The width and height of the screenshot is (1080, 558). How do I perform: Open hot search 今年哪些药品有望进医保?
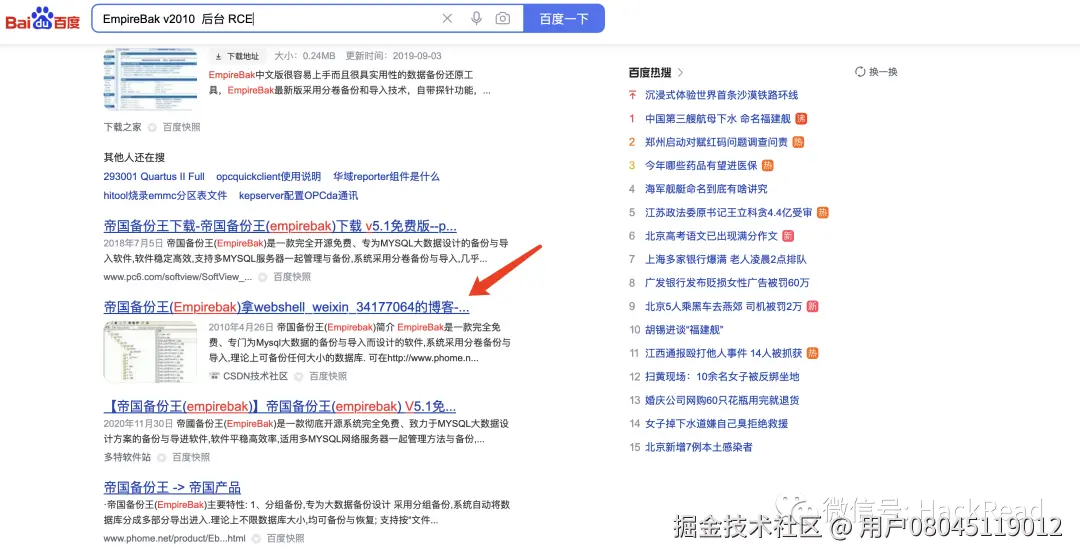point(700,165)
